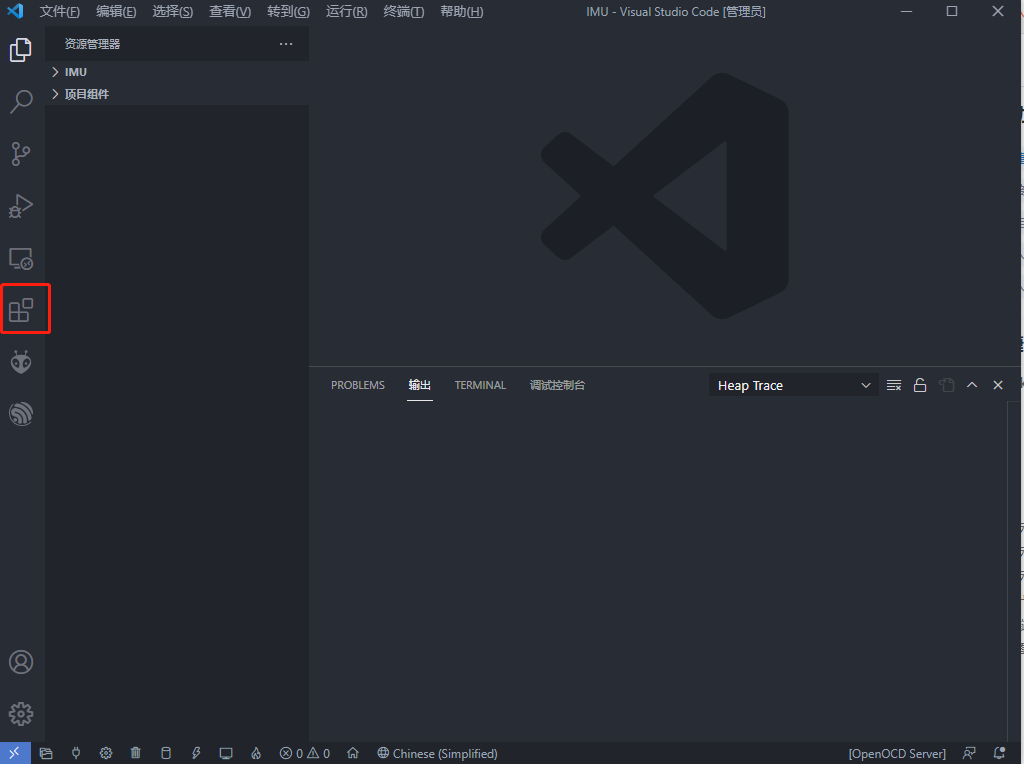Click the ESP-IDF folder icon in status bar
The image size is (1024, 764).
coord(46,753)
